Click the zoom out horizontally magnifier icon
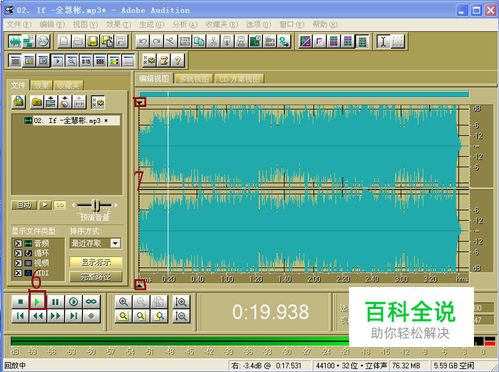499x372 pixels. [141, 302]
